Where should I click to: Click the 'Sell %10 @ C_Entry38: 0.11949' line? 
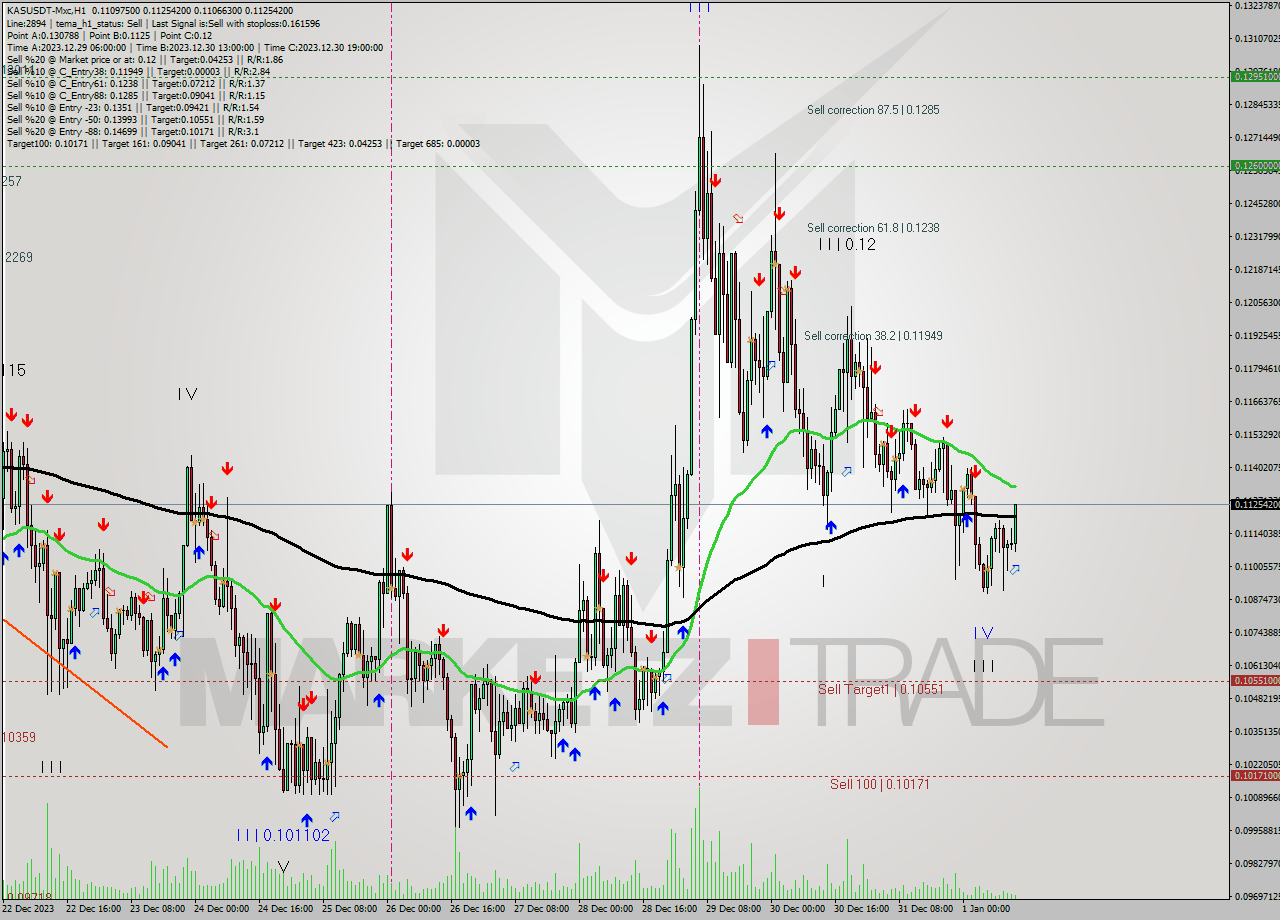click(x=138, y=71)
